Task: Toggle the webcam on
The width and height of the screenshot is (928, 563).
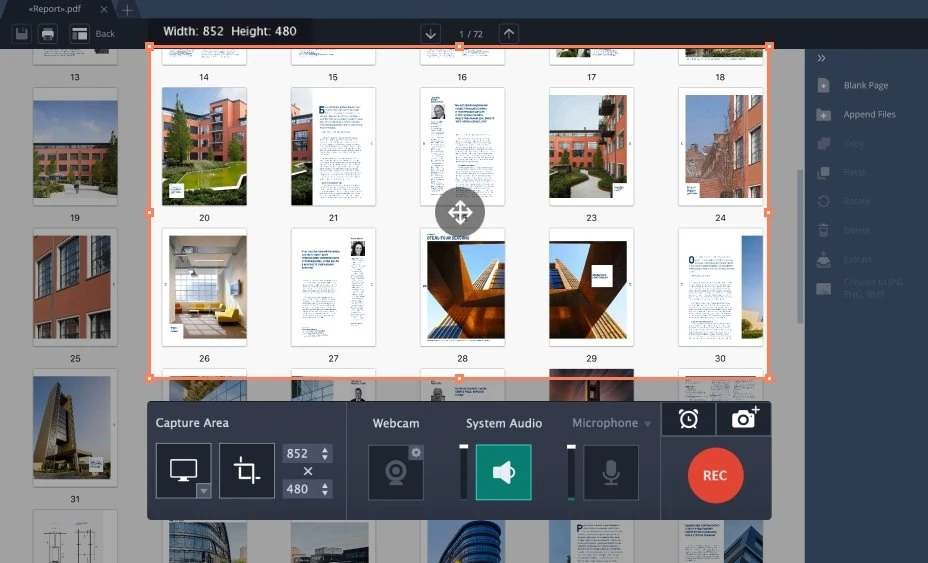Action: 395,473
